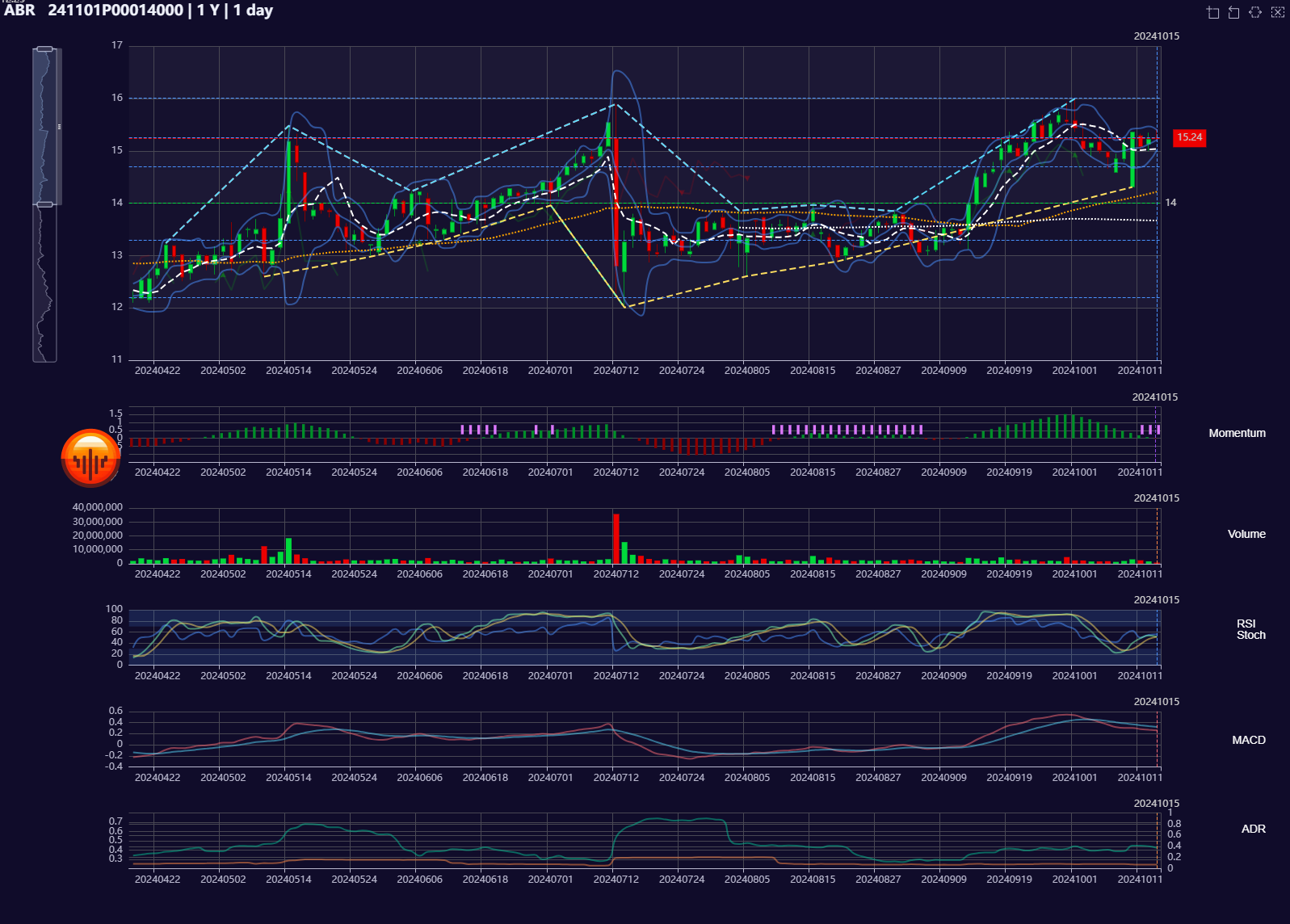Image resolution: width=1290 pixels, height=924 pixels.
Task: Click the tall red volume spike bar
Action: point(616,538)
